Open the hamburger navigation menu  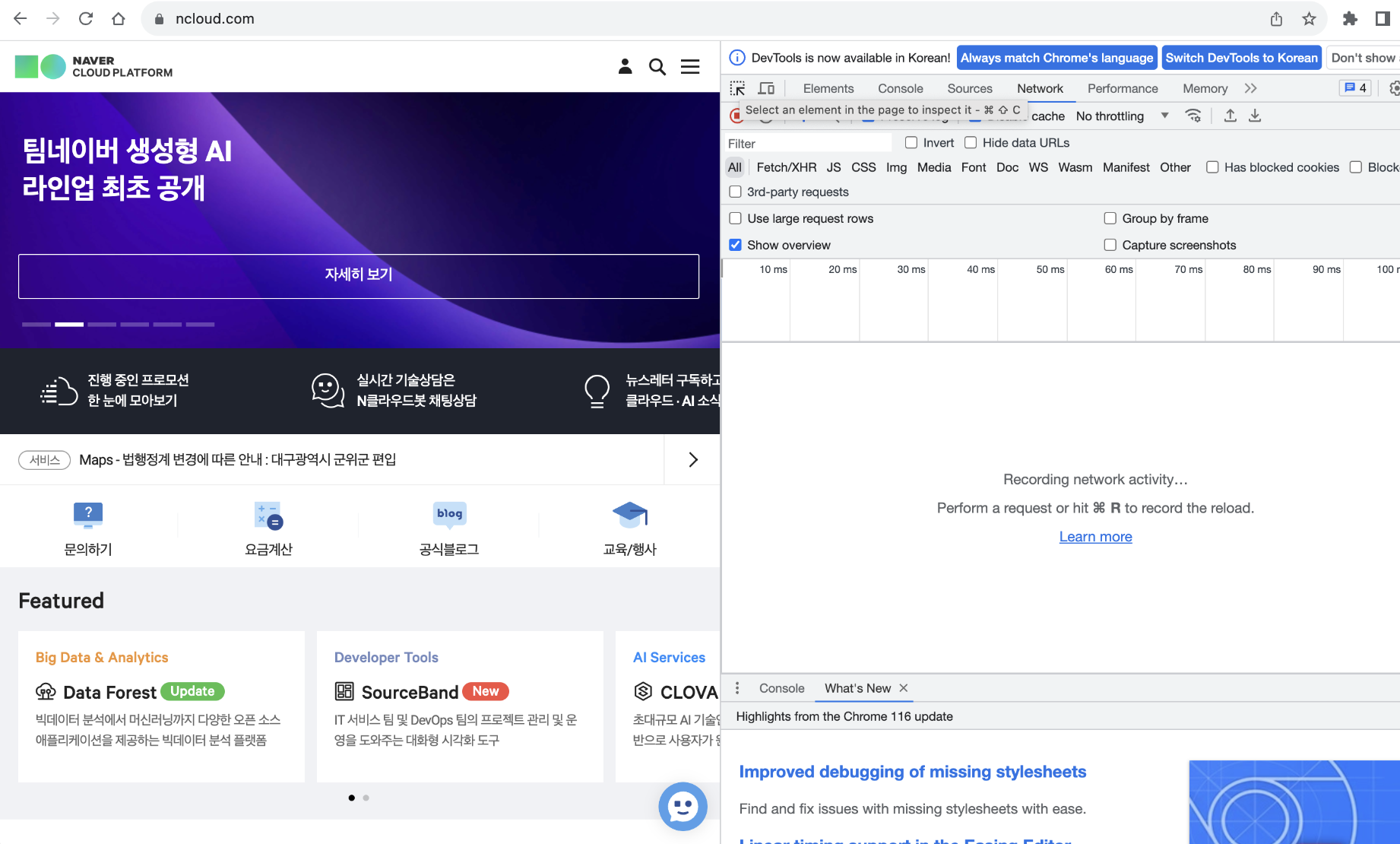click(x=690, y=67)
